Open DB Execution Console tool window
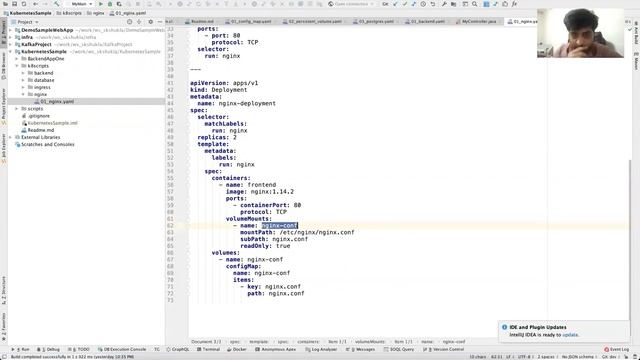The width and height of the screenshot is (640, 360). [122, 349]
